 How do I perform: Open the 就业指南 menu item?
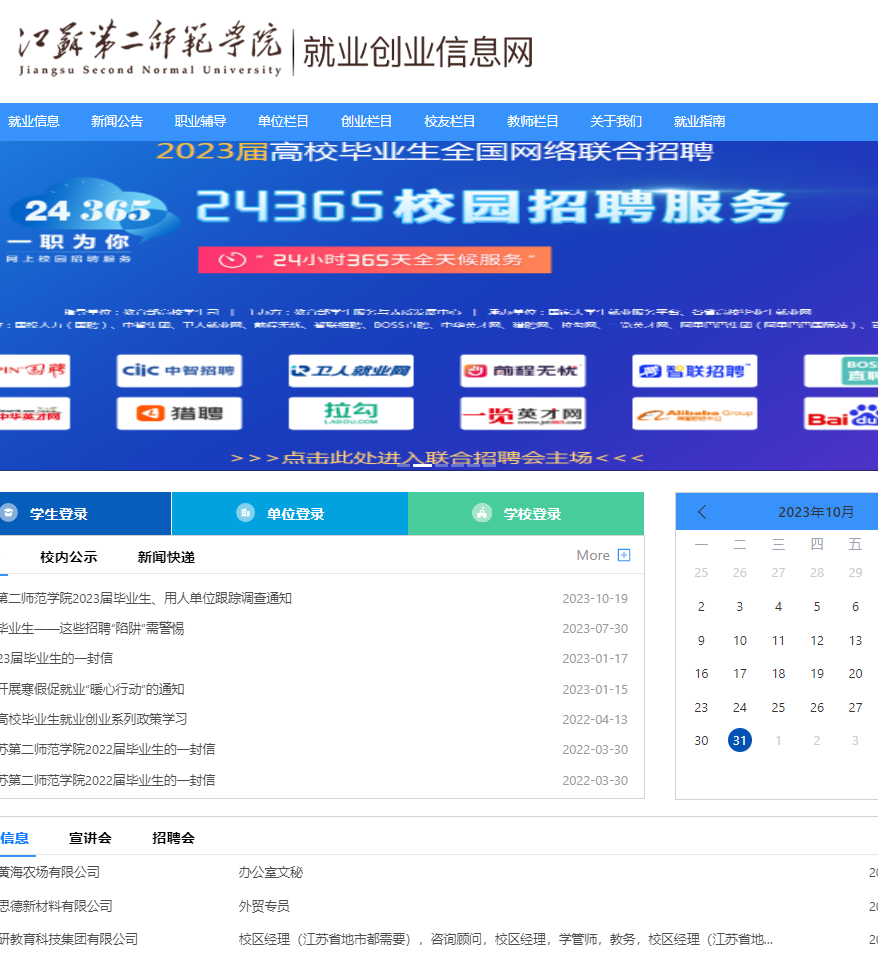[699, 121]
